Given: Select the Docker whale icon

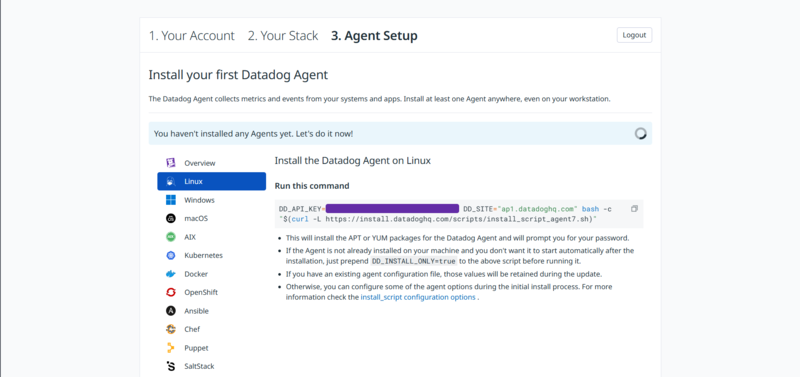Looking at the screenshot, I should 171,274.
